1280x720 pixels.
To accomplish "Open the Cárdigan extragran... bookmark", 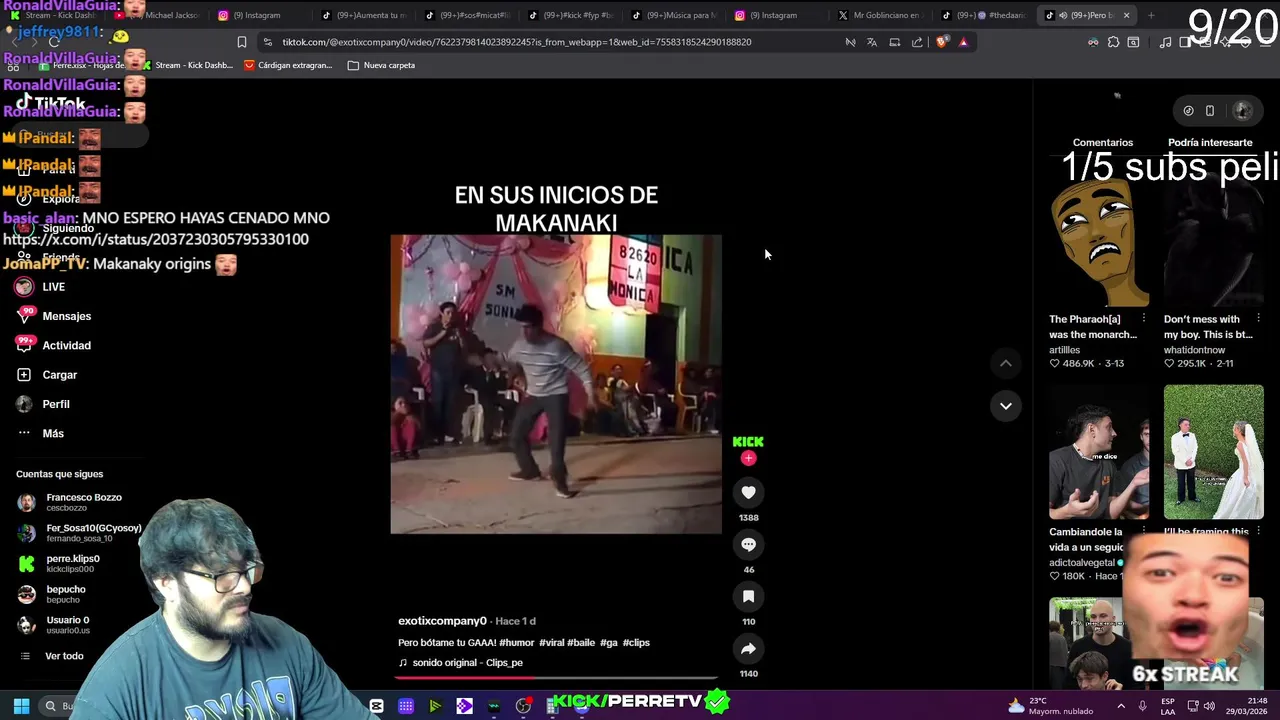I will [287, 65].
